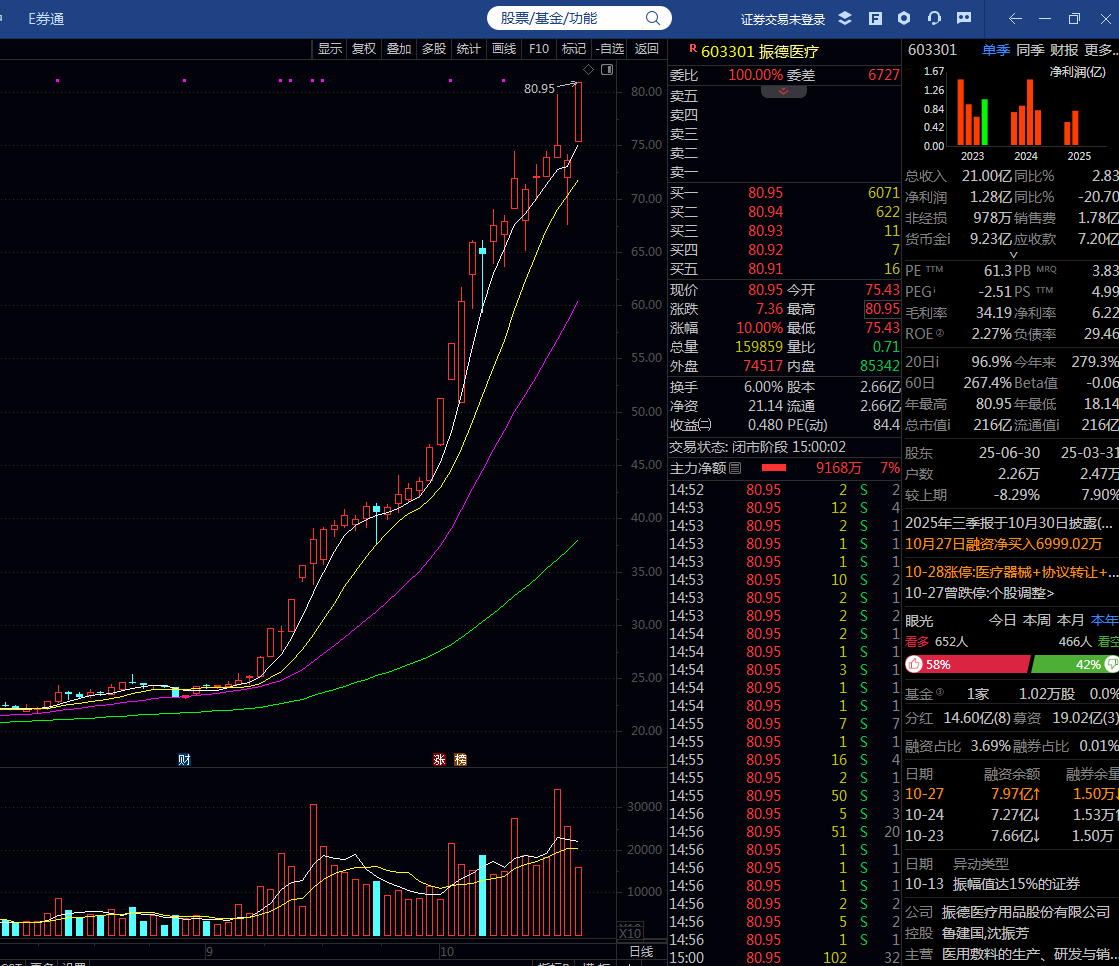The image size is (1119, 966).
Task: Click the 返回 button
Action: click(x=647, y=49)
